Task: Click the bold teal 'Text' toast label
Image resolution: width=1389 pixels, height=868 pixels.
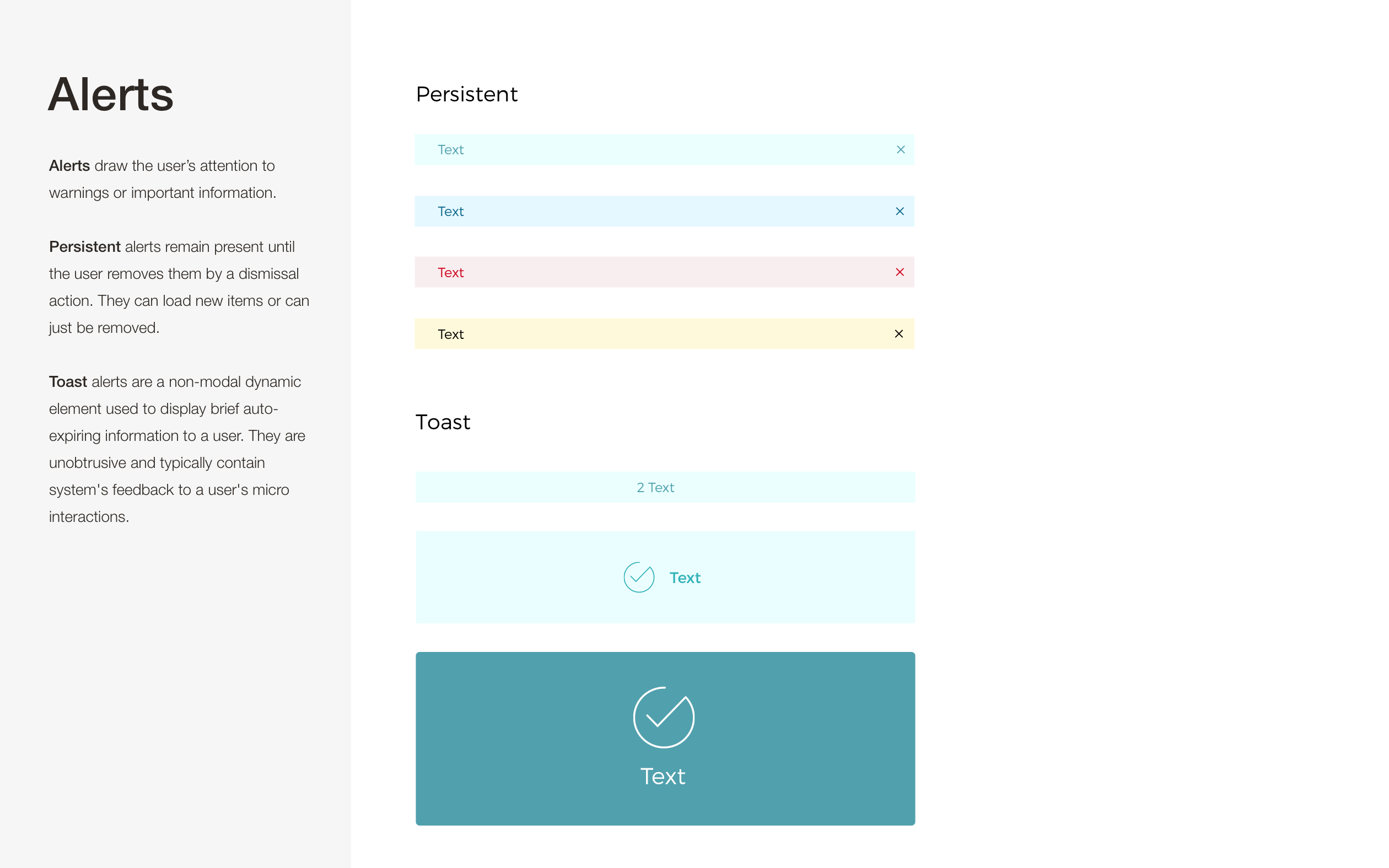Action: pyautogui.click(x=685, y=578)
